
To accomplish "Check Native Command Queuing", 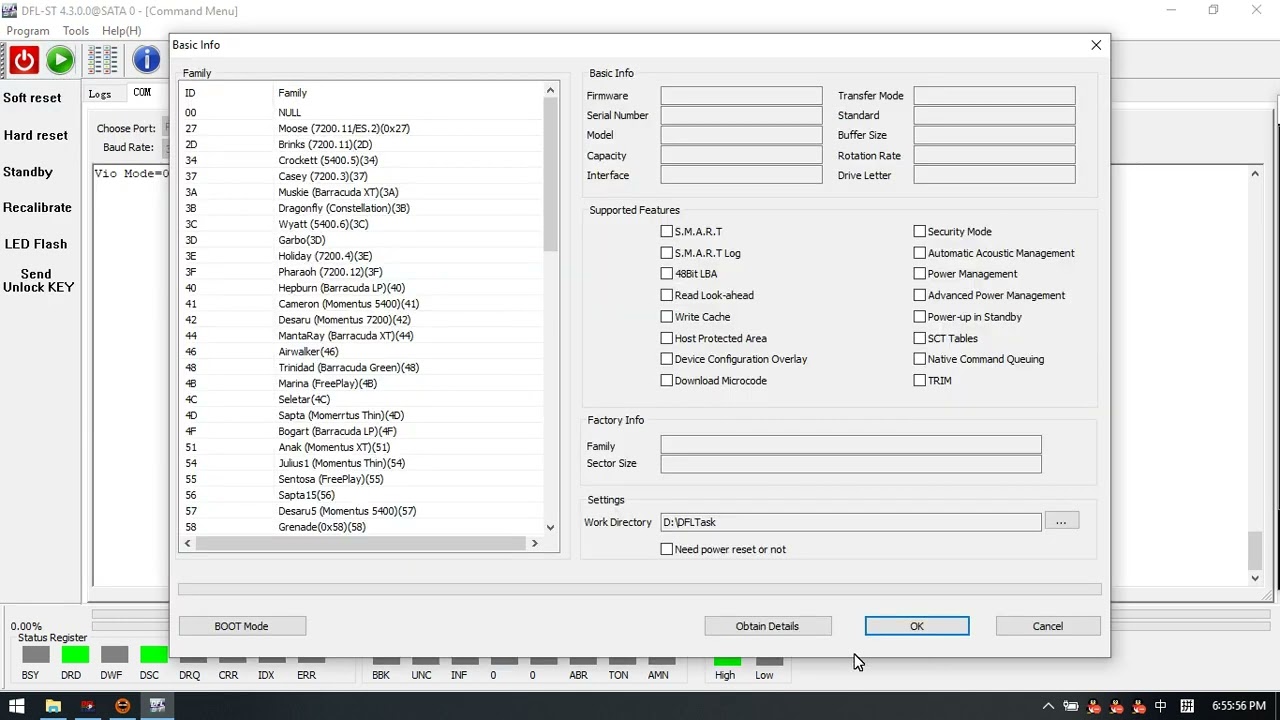I will (920, 359).
